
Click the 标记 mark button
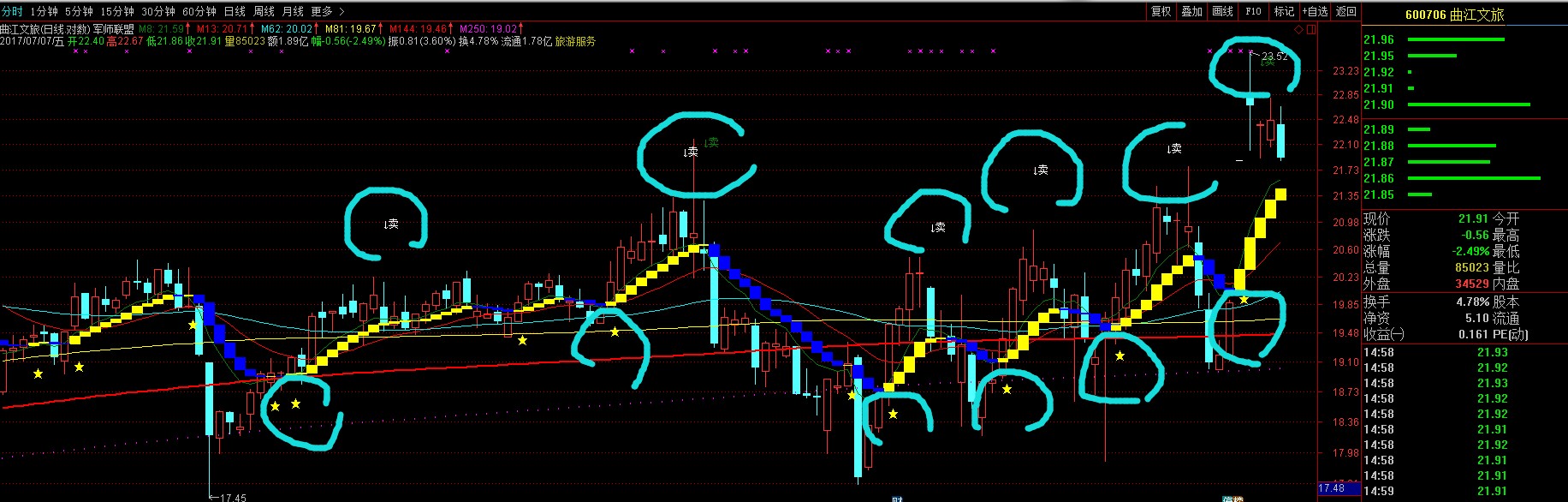[x=1284, y=11]
